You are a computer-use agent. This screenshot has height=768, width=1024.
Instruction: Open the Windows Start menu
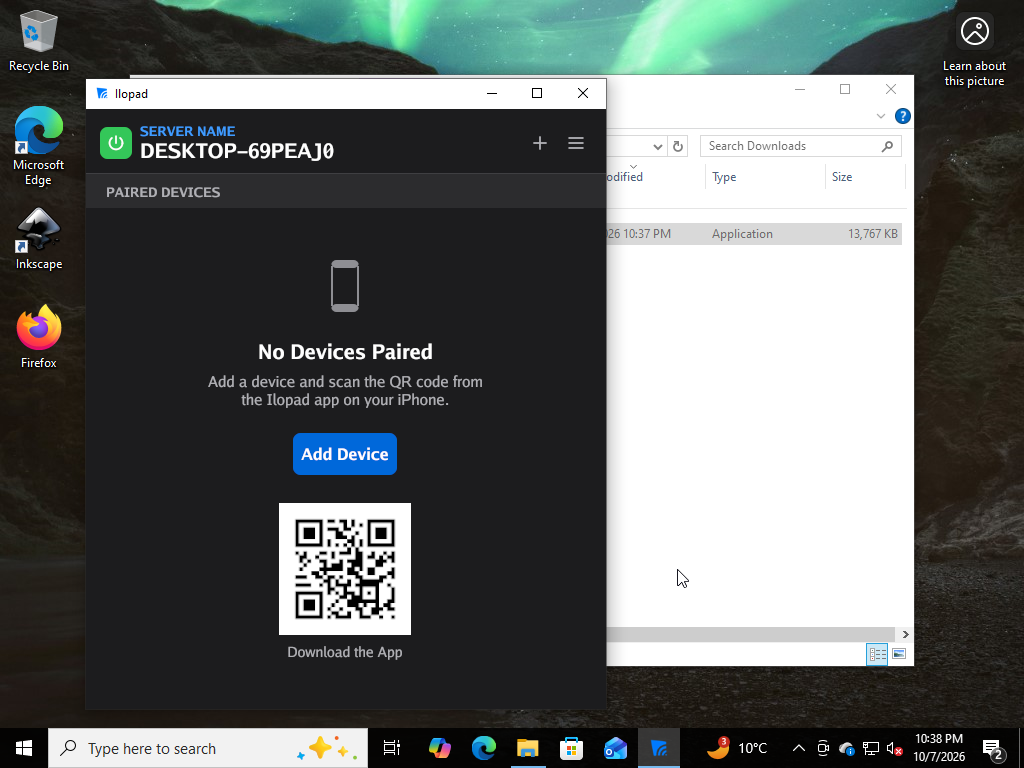[x=24, y=748]
